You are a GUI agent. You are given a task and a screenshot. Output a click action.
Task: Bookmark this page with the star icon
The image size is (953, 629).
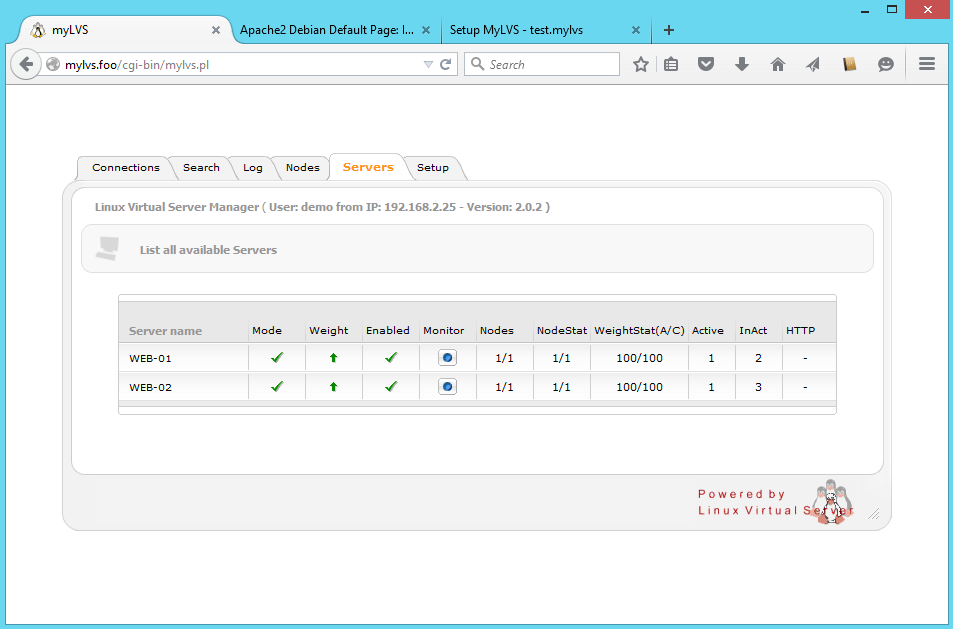(x=641, y=64)
